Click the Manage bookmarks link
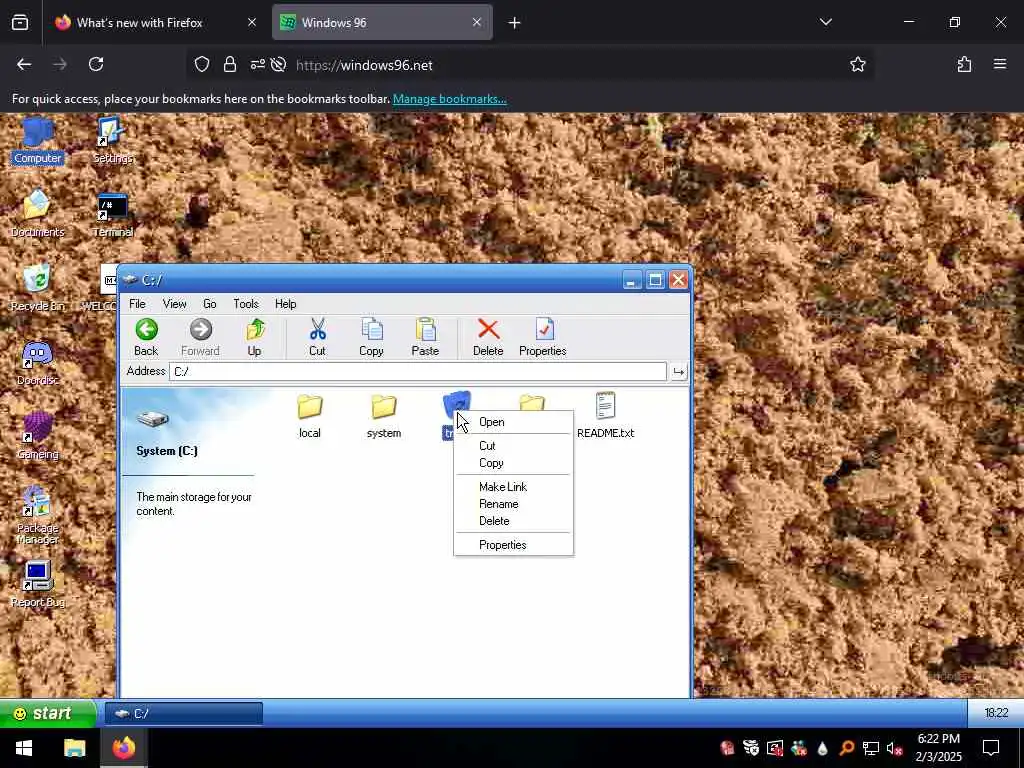The image size is (1024, 768). 449,99
